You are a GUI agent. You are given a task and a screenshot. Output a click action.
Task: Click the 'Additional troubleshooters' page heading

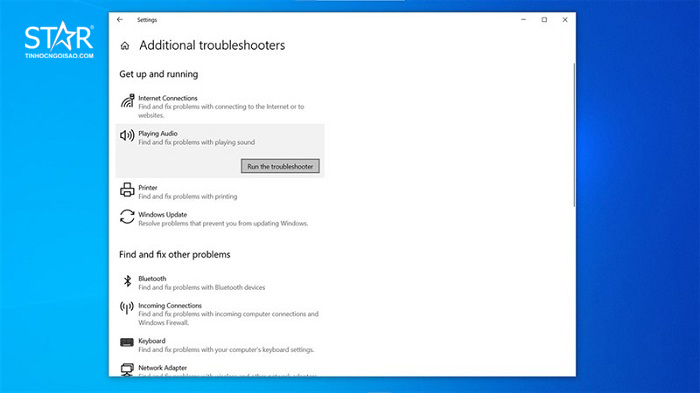point(212,45)
